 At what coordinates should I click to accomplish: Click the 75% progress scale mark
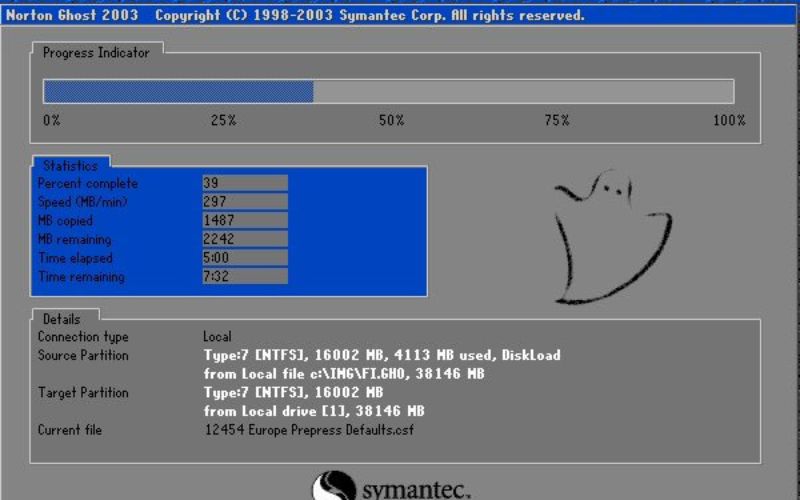(557, 120)
